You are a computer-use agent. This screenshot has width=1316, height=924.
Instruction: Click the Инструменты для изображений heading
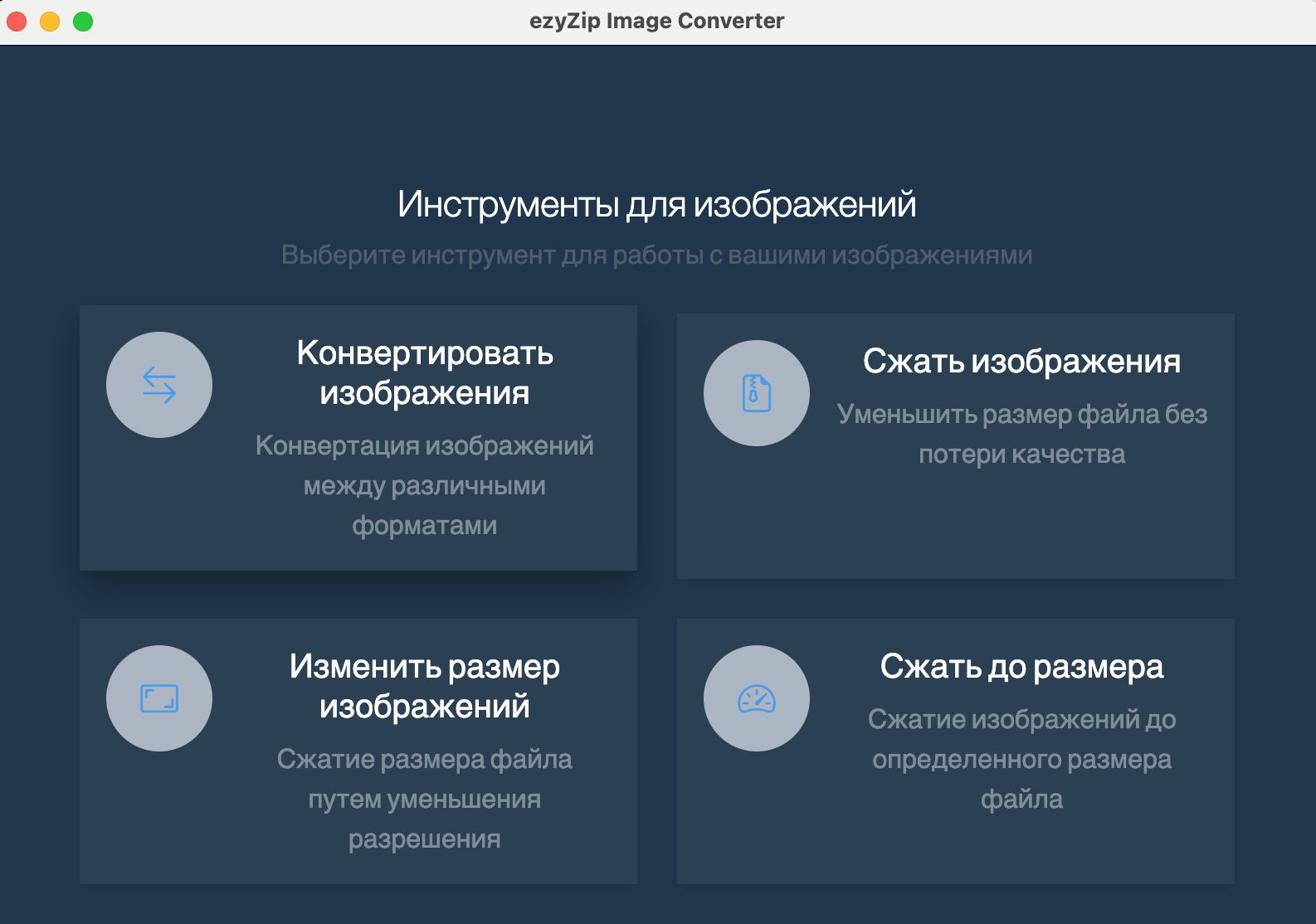(656, 204)
